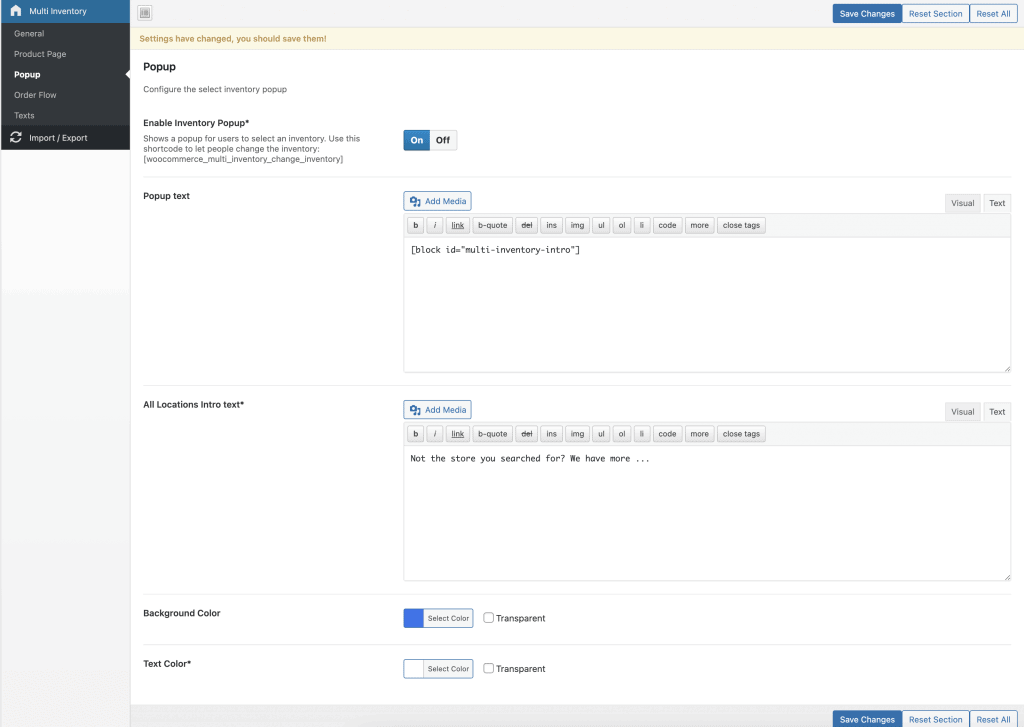Click Add Media for All Locations Intro text

(x=438, y=410)
